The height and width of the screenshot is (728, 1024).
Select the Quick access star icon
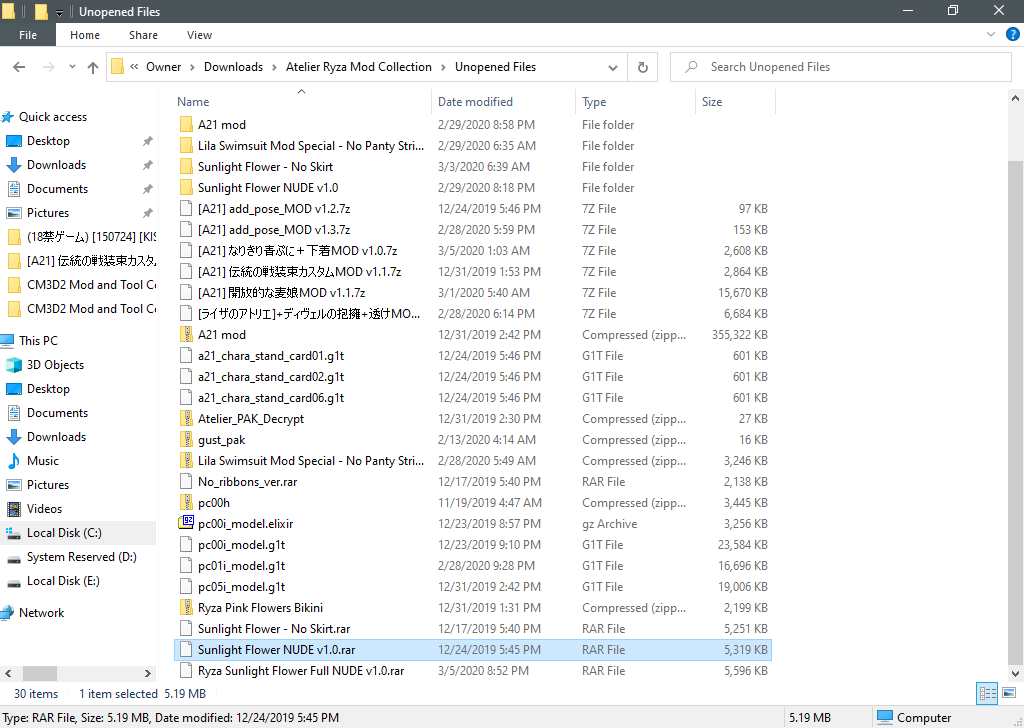click(8, 117)
